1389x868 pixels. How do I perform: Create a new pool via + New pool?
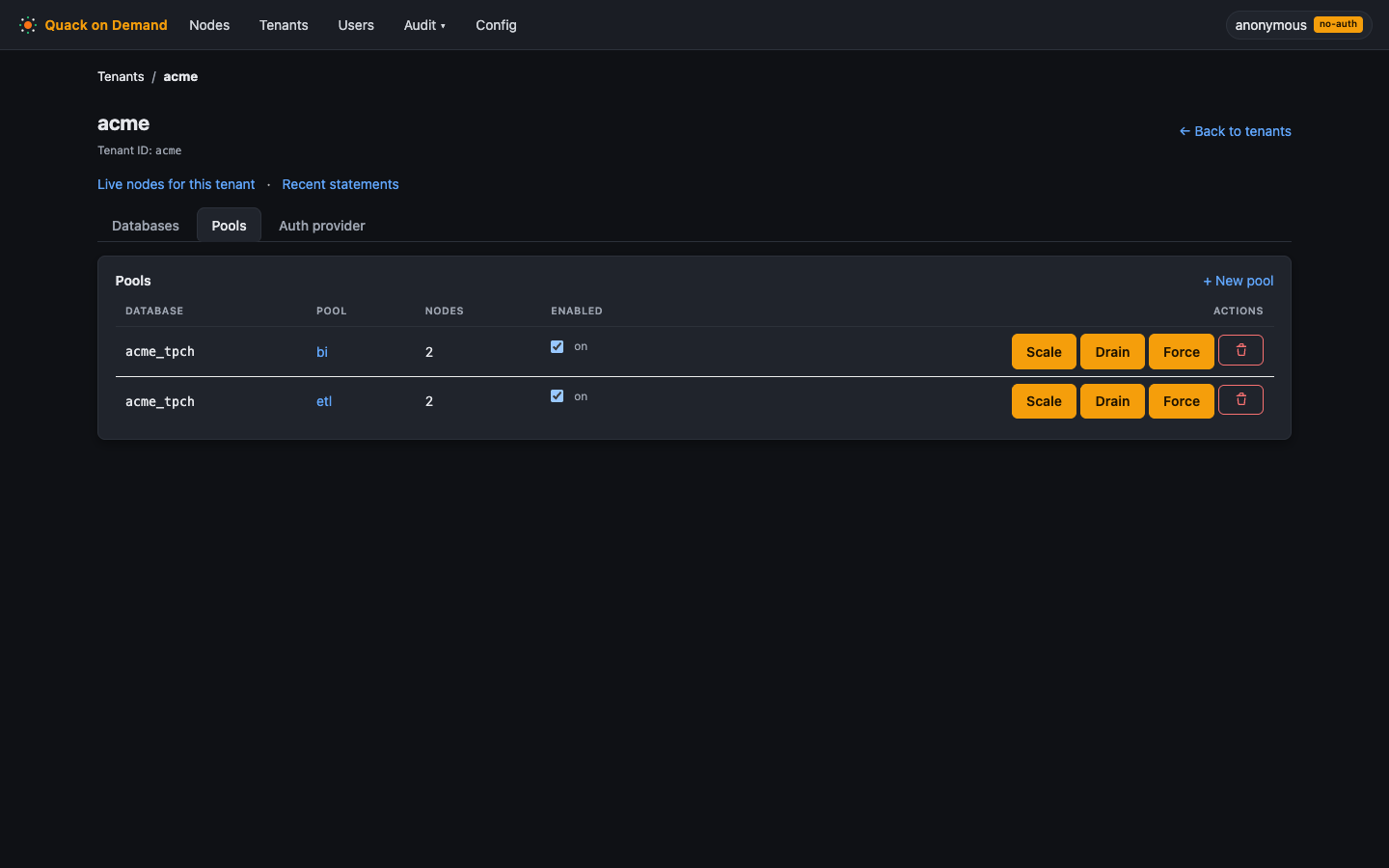(x=1239, y=281)
